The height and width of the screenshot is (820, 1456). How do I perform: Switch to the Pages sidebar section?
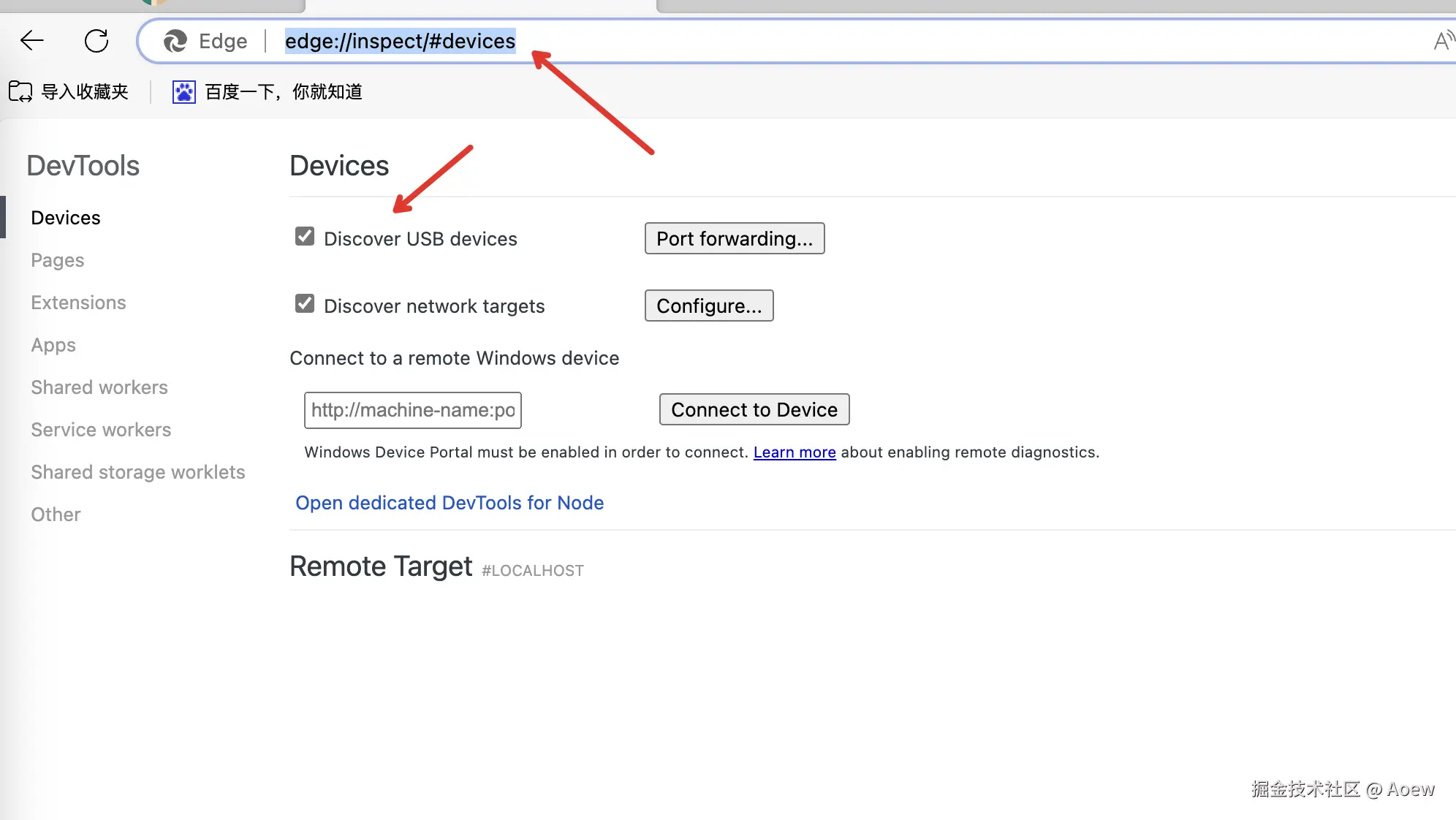pyautogui.click(x=57, y=260)
